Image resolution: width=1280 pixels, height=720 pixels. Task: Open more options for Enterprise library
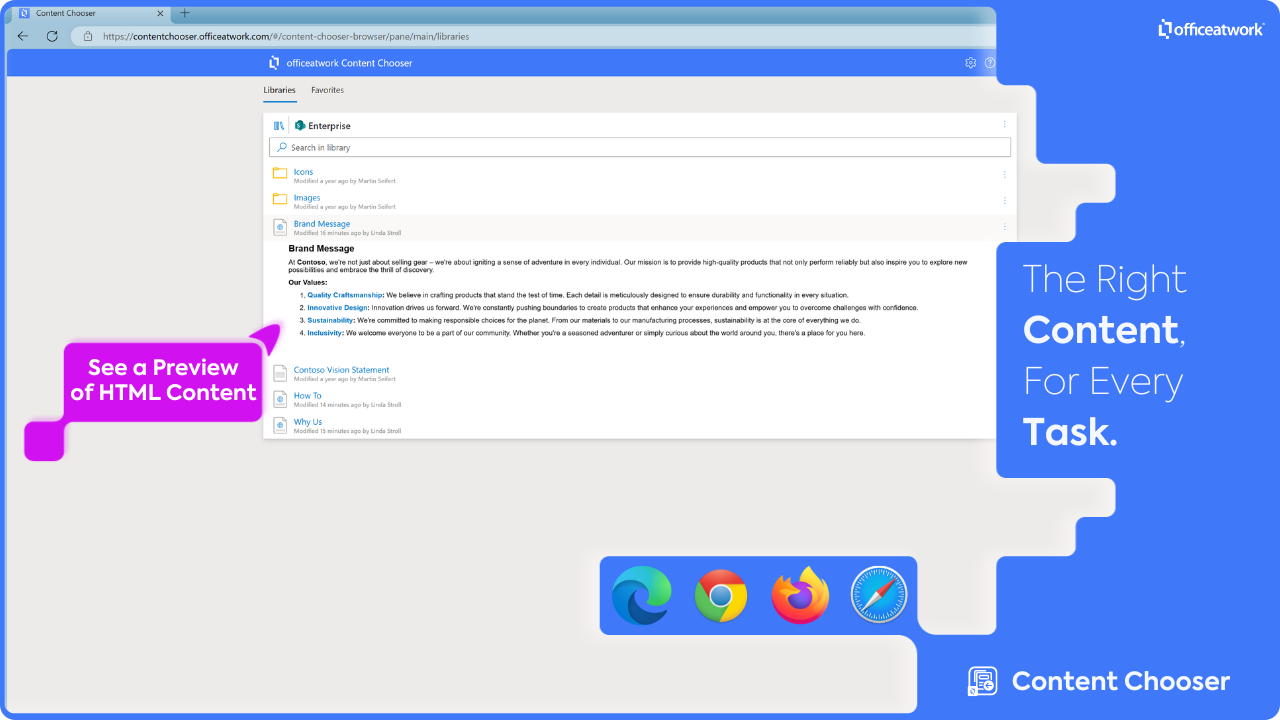(1005, 125)
